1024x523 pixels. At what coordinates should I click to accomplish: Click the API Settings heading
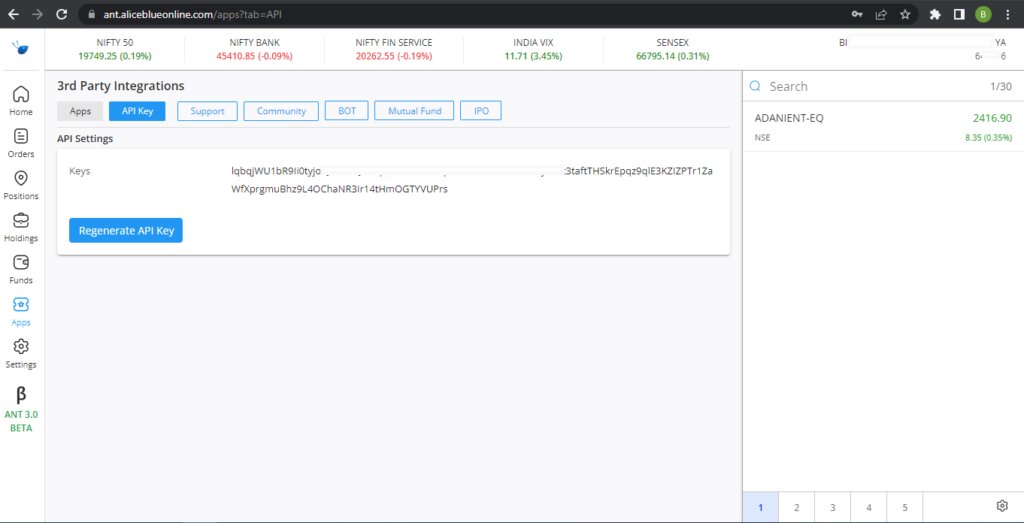[x=85, y=138]
